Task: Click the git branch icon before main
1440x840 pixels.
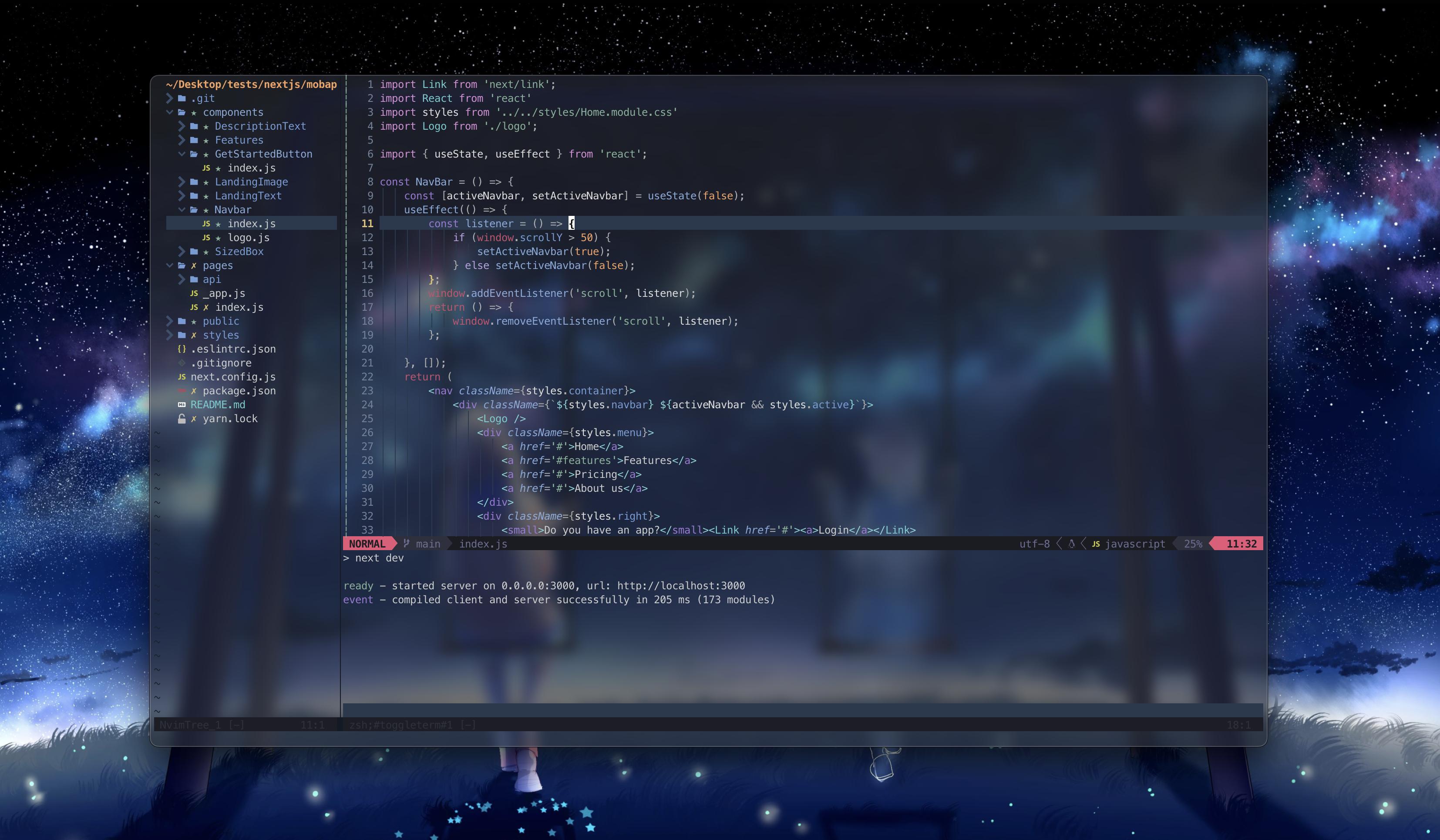Action: (x=406, y=544)
